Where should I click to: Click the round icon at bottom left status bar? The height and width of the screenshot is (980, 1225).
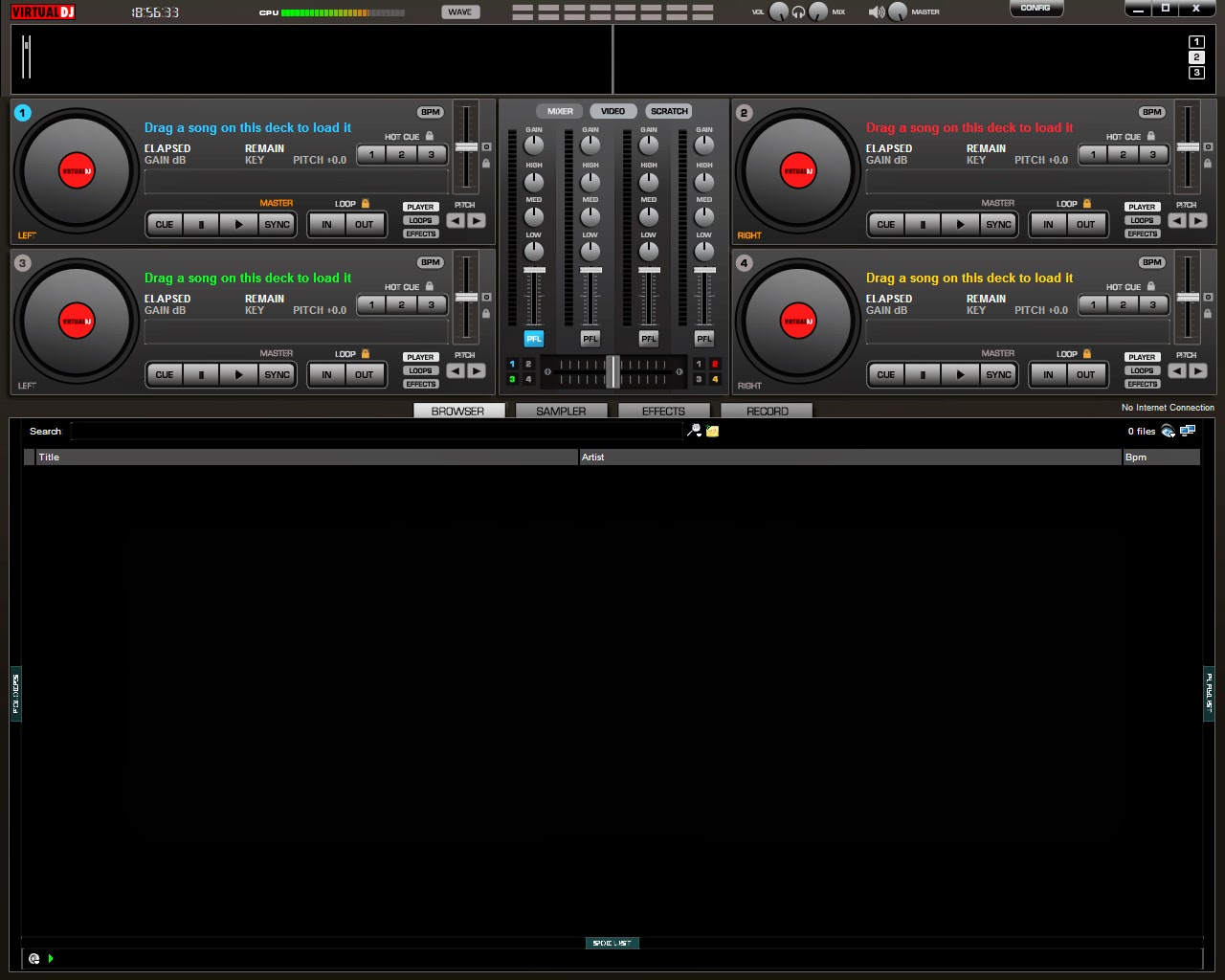tap(34, 958)
